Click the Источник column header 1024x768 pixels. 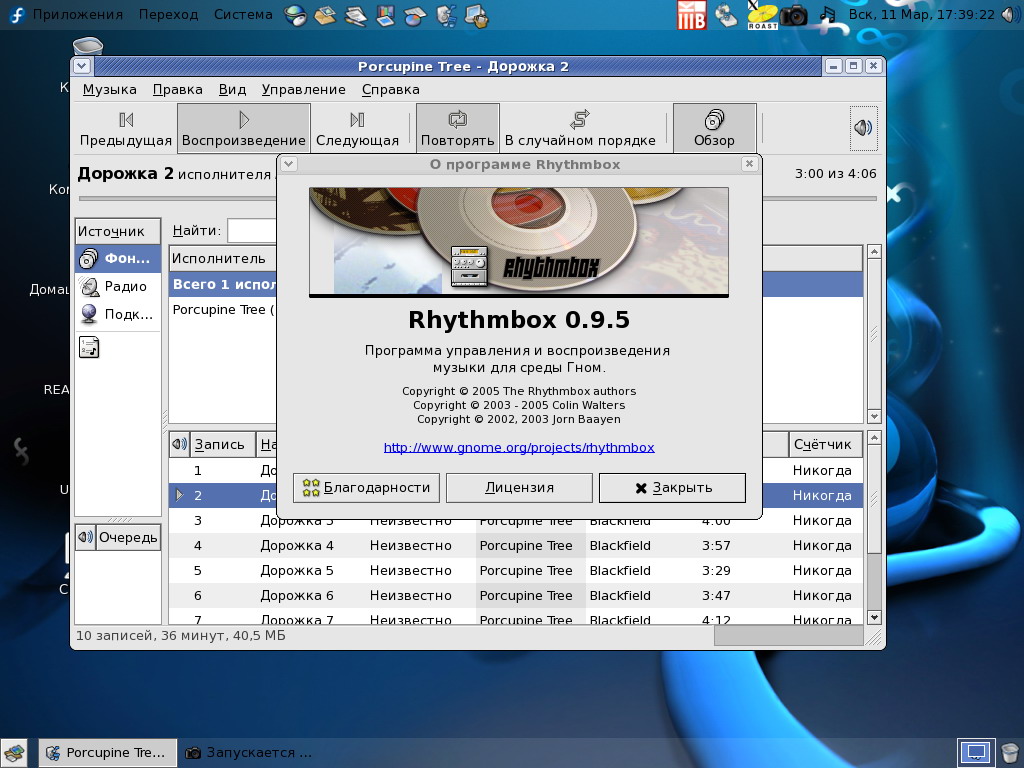118,231
